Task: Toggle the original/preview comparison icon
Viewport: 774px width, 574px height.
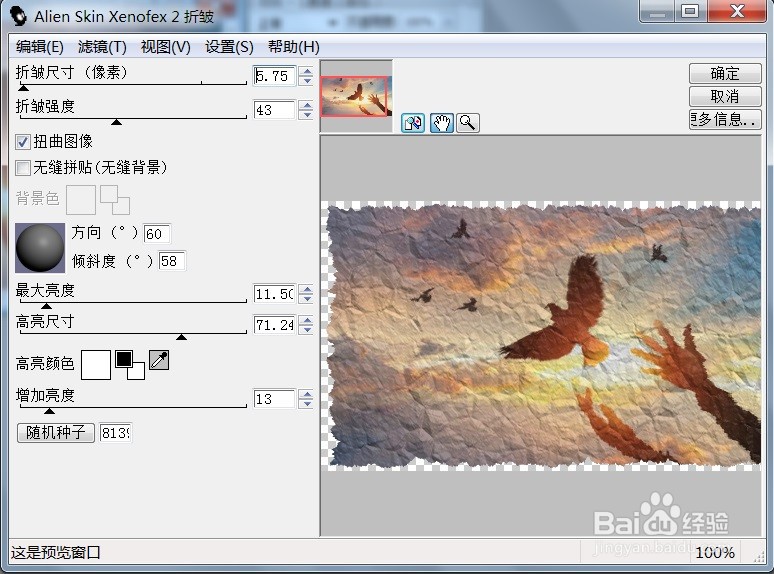Action: coord(413,123)
